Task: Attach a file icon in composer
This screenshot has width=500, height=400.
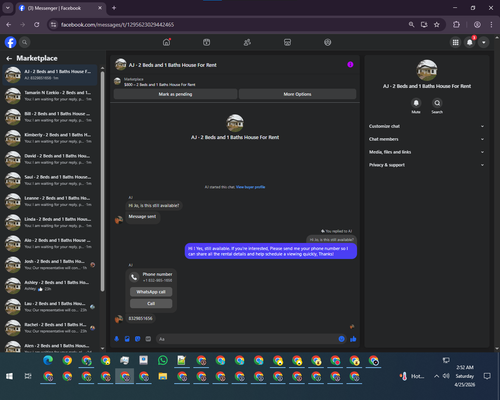Action: click(127, 339)
